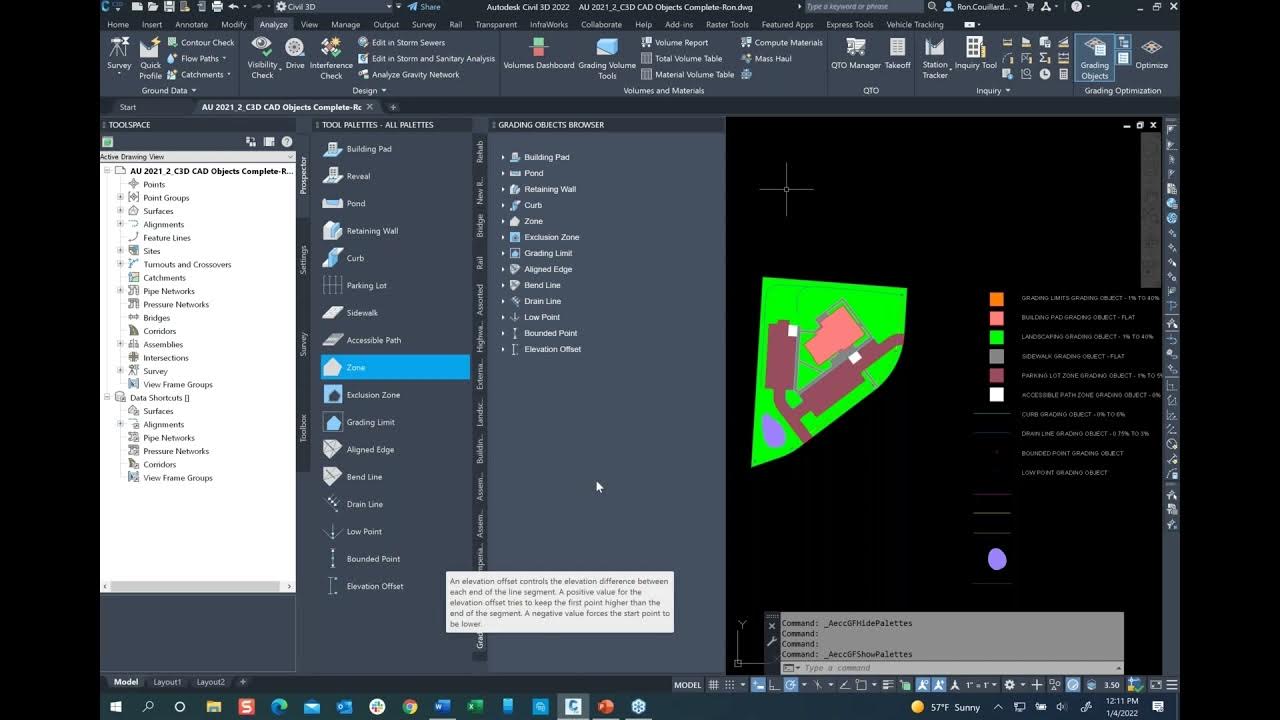Click Edit in Storm Sewers
Viewport: 1280px width, 720px height.
point(401,43)
